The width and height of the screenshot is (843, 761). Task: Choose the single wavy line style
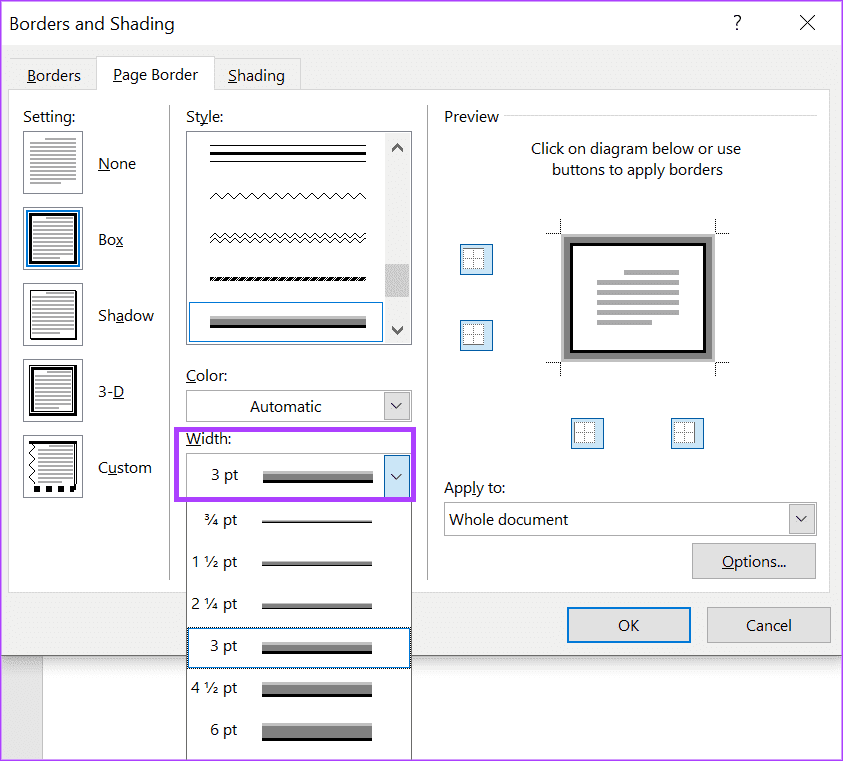pyautogui.click(x=288, y=196)
